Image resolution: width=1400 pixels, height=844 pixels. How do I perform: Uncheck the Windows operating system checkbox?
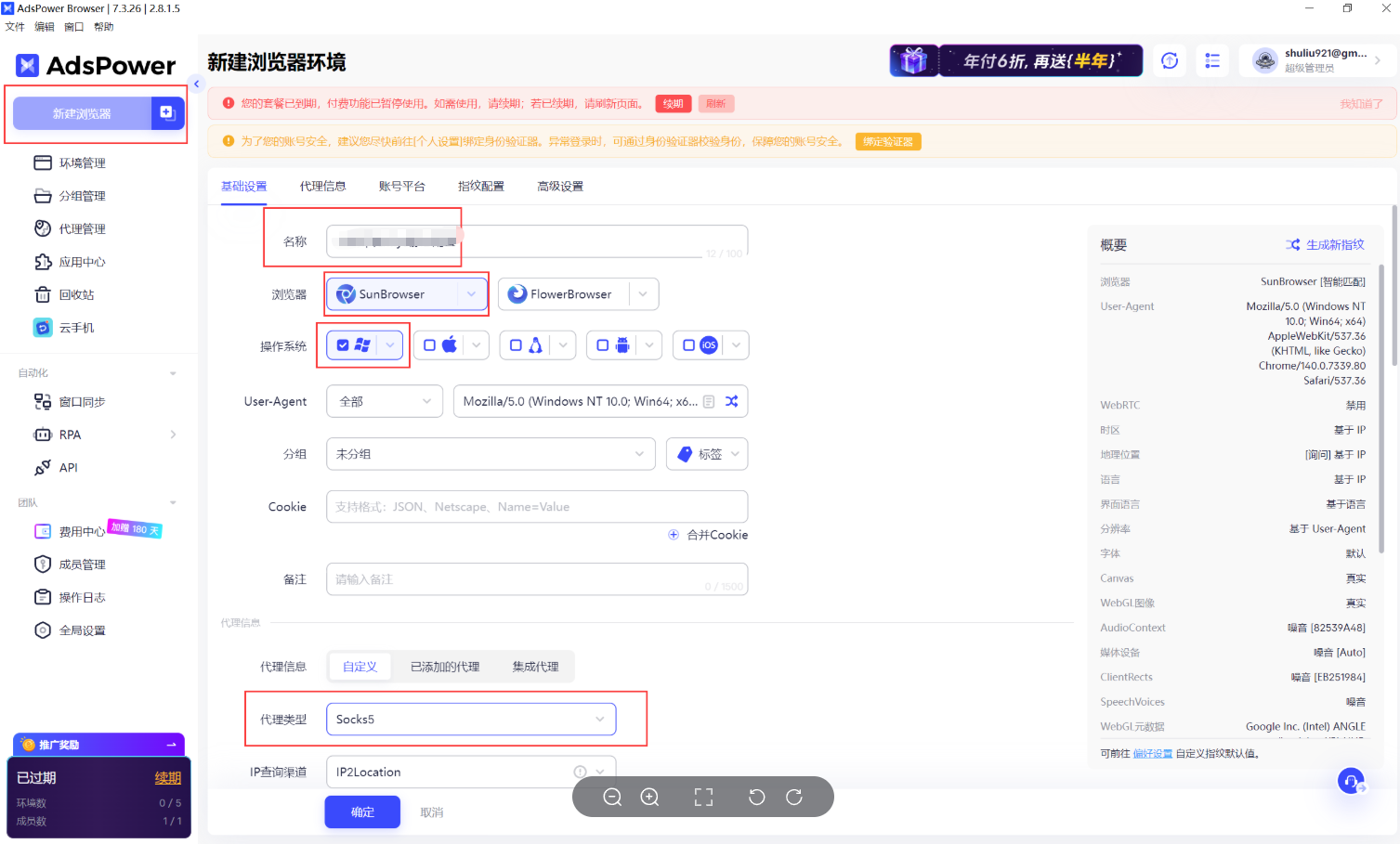pos(343,345)
